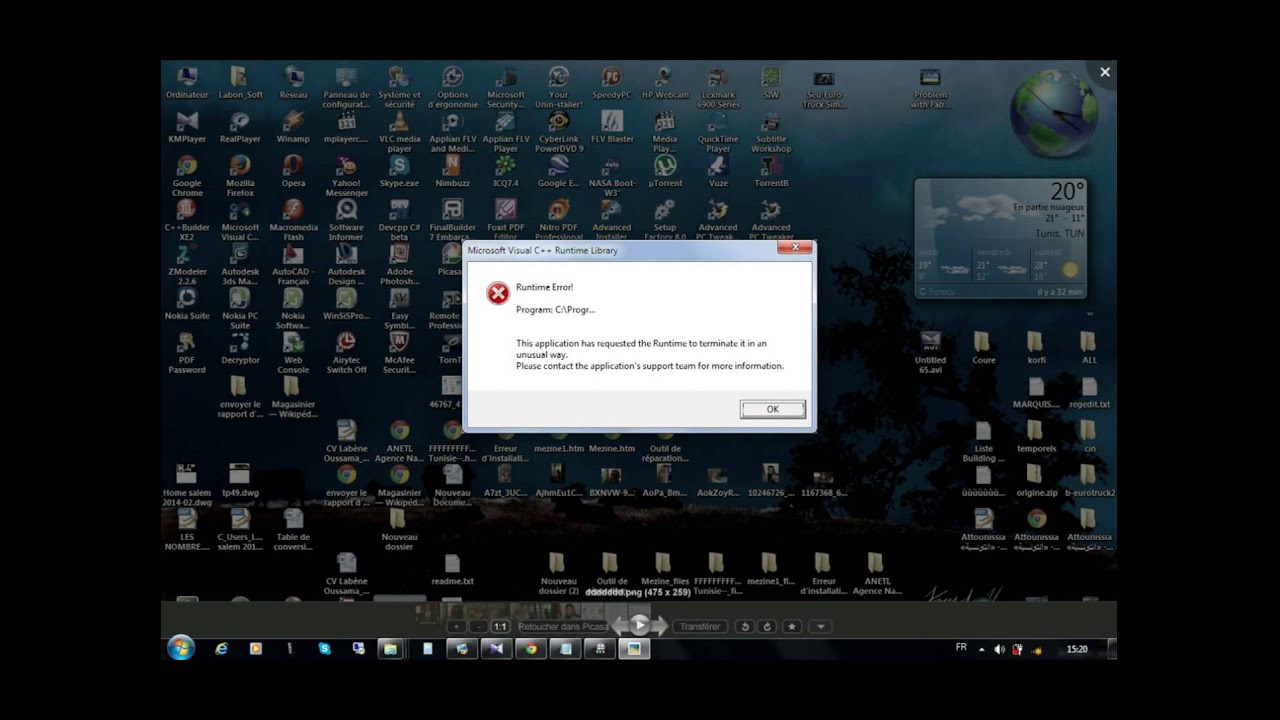Select the RealPlayer desktop icon
The width and height of the screenshot is (1280, 720).
pos(240,128)
